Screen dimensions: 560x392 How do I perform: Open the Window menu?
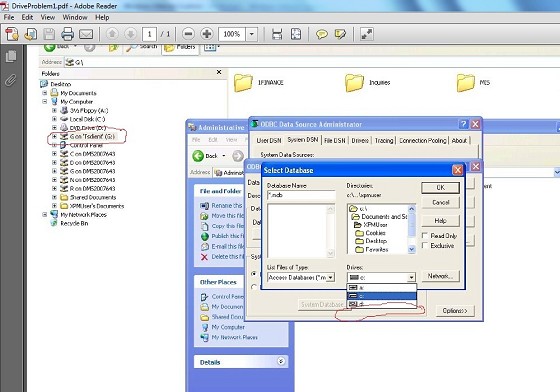point(75,17)
